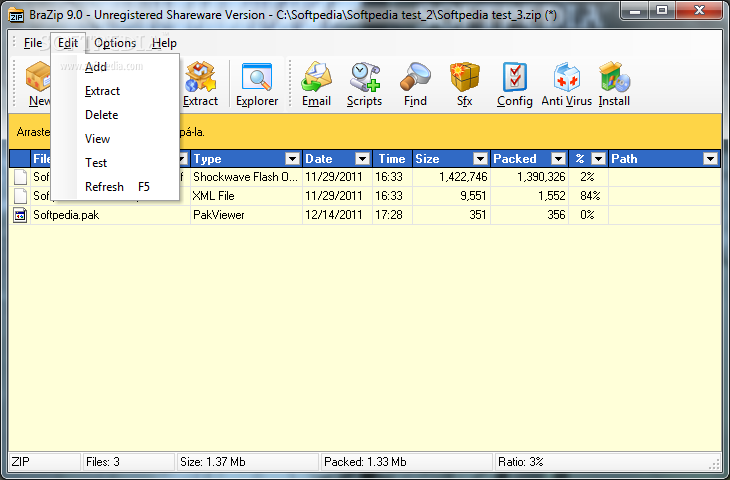
Task: Choose Refresh F5 in Edit menu
Action: (115, 187)
